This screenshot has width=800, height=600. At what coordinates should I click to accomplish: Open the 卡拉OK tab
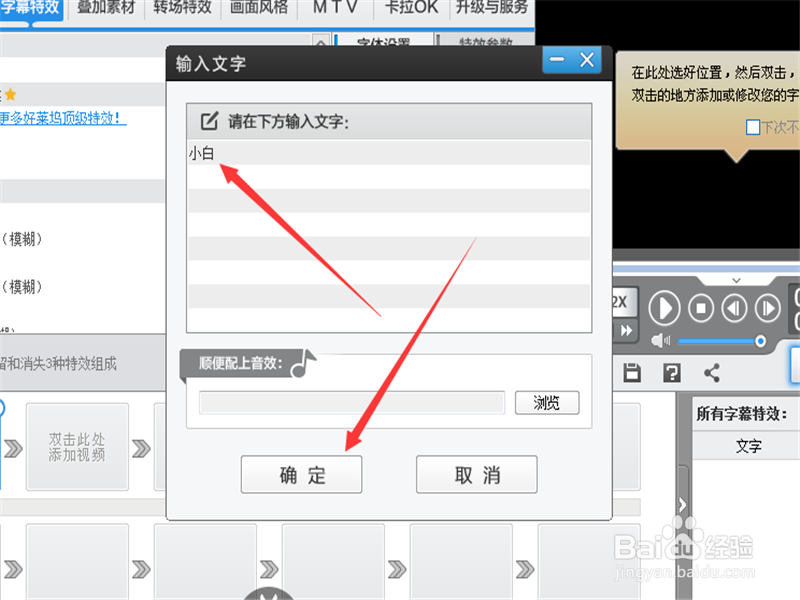tap(411, 8)
